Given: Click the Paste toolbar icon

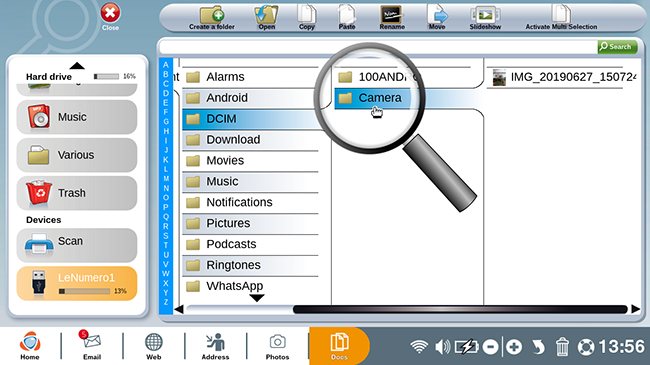Looking at the screenshot, I should [x=347, y=18].
